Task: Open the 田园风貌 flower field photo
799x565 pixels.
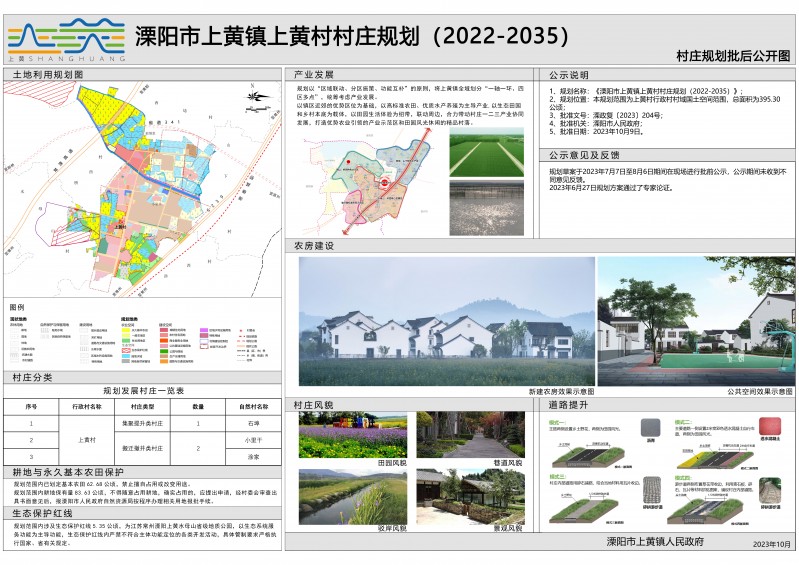Action: (x=353, y=435)
